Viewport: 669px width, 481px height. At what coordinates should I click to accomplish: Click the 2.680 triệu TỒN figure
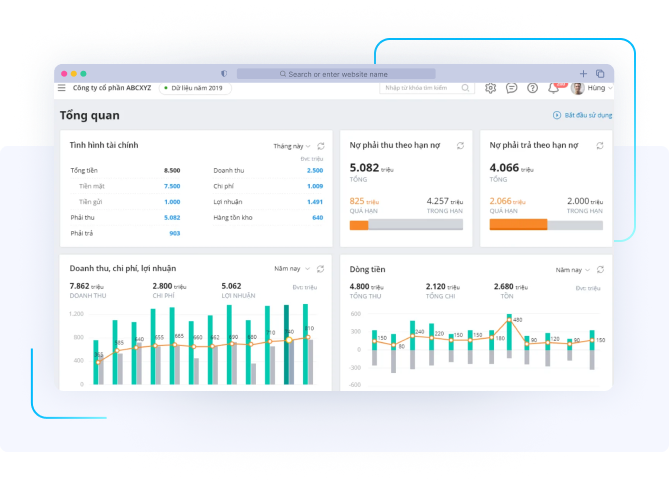click(511, 287)
